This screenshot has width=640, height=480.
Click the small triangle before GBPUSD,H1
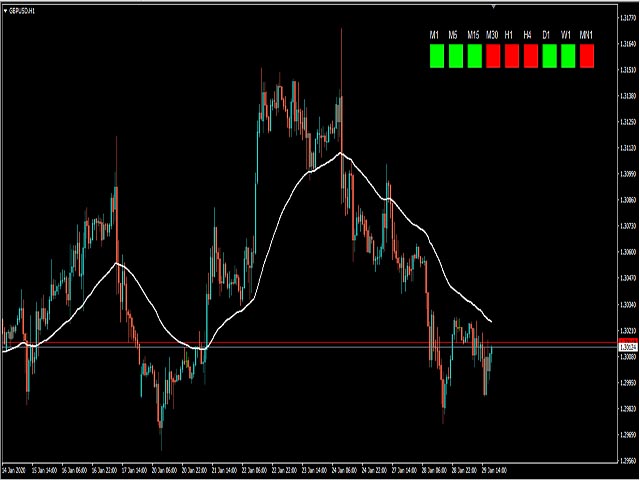(5, 11)
